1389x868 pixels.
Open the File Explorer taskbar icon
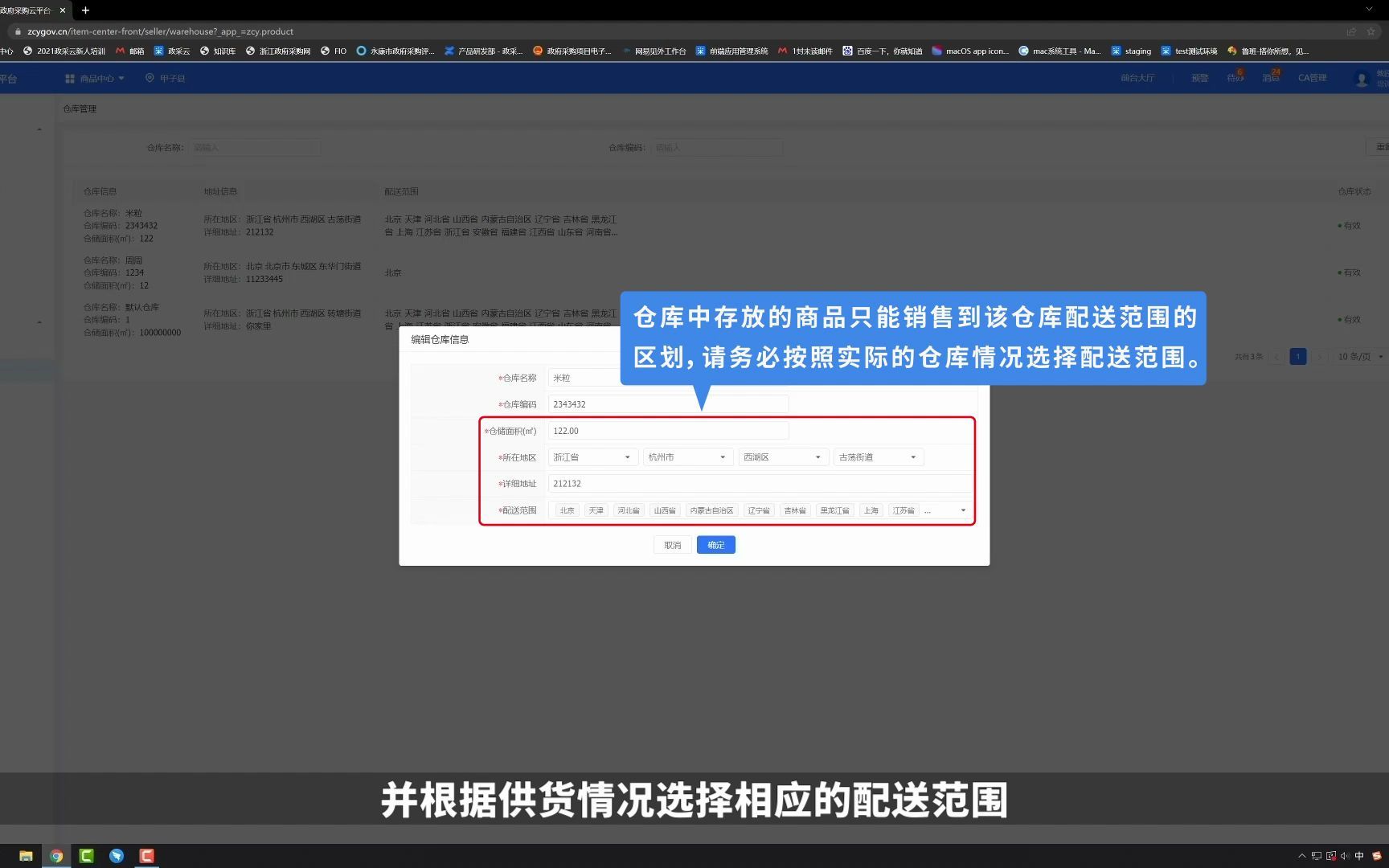[x=26, y=856]
